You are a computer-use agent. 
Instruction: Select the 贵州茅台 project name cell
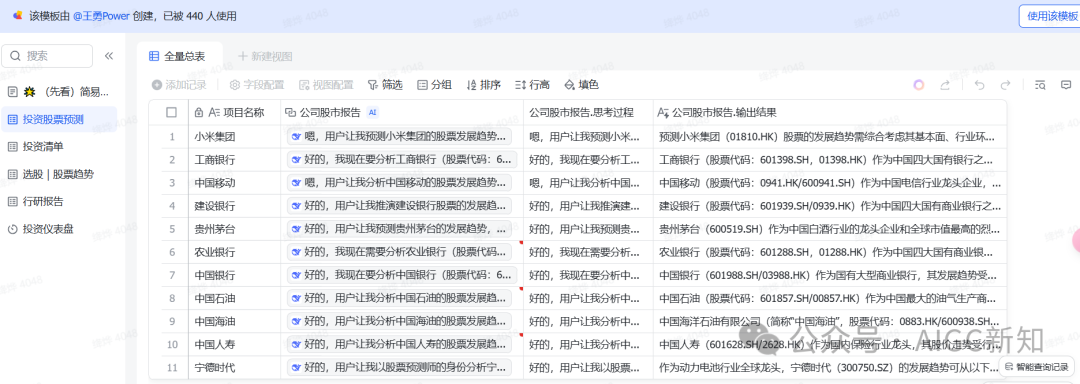234,228
